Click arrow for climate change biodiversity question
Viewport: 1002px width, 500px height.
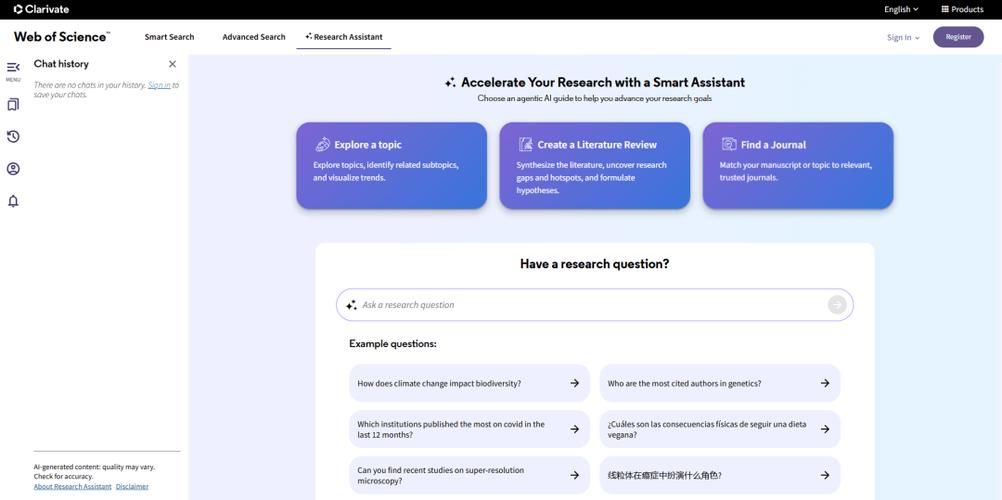574,383
